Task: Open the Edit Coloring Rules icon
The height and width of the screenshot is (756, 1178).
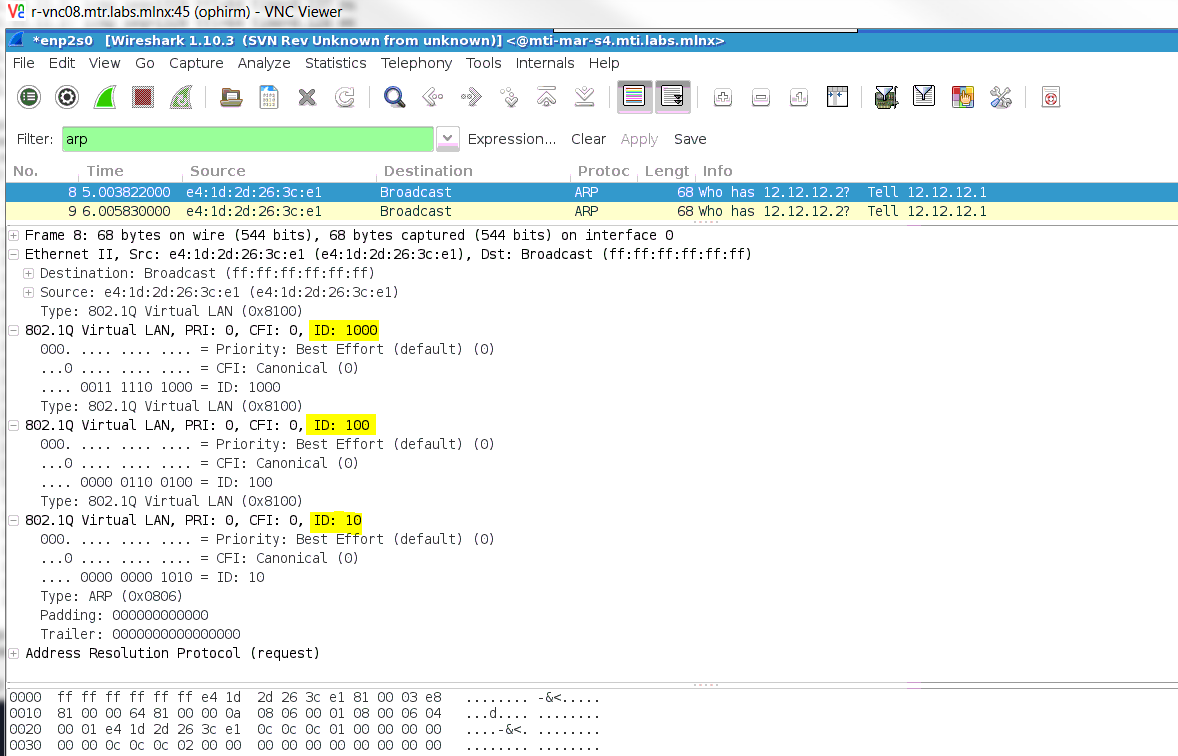Action: pos(961,97)
